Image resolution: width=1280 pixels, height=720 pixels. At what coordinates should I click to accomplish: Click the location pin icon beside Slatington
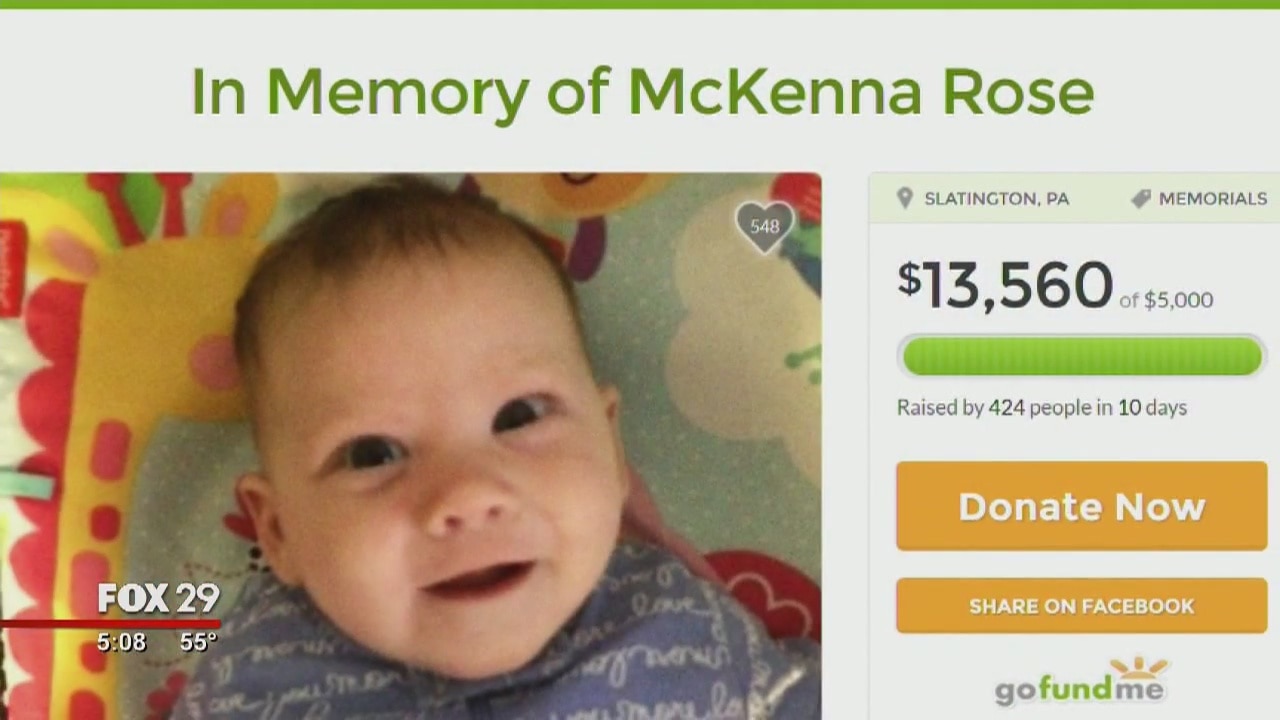(905, 199)
